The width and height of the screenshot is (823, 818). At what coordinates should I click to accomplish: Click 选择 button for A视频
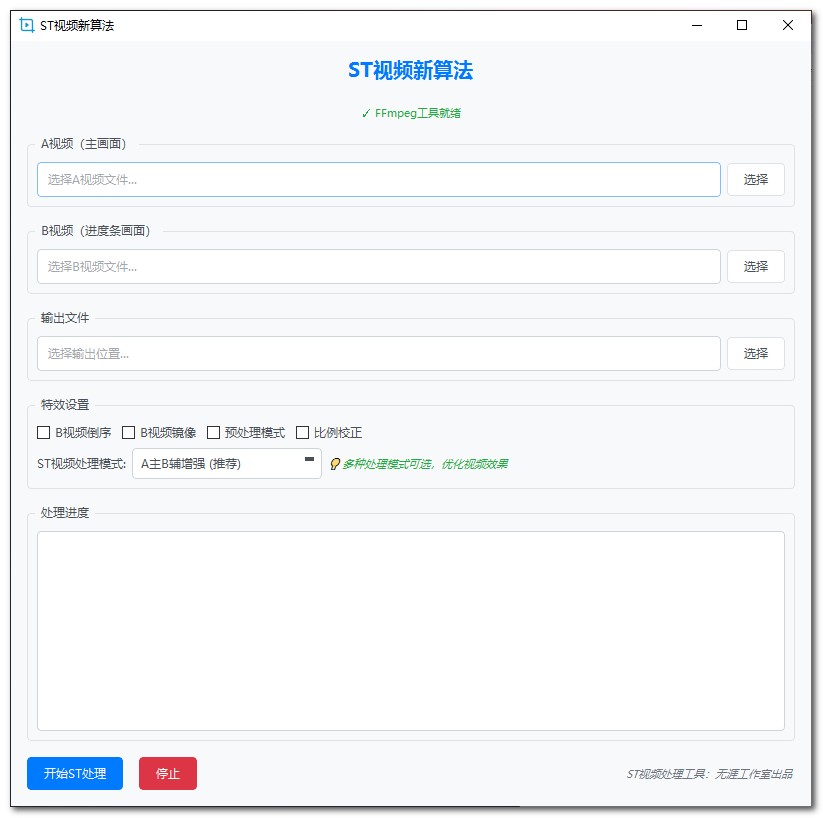(755, 180)
